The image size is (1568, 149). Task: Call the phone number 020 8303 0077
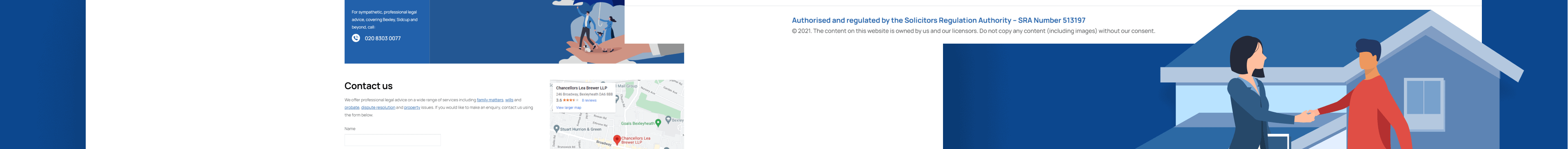point(382,38)
